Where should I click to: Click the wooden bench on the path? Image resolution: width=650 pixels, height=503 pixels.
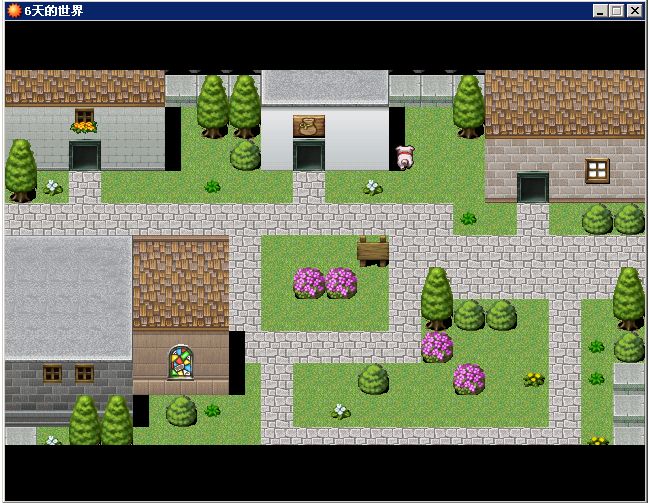[x=373, y=250]
